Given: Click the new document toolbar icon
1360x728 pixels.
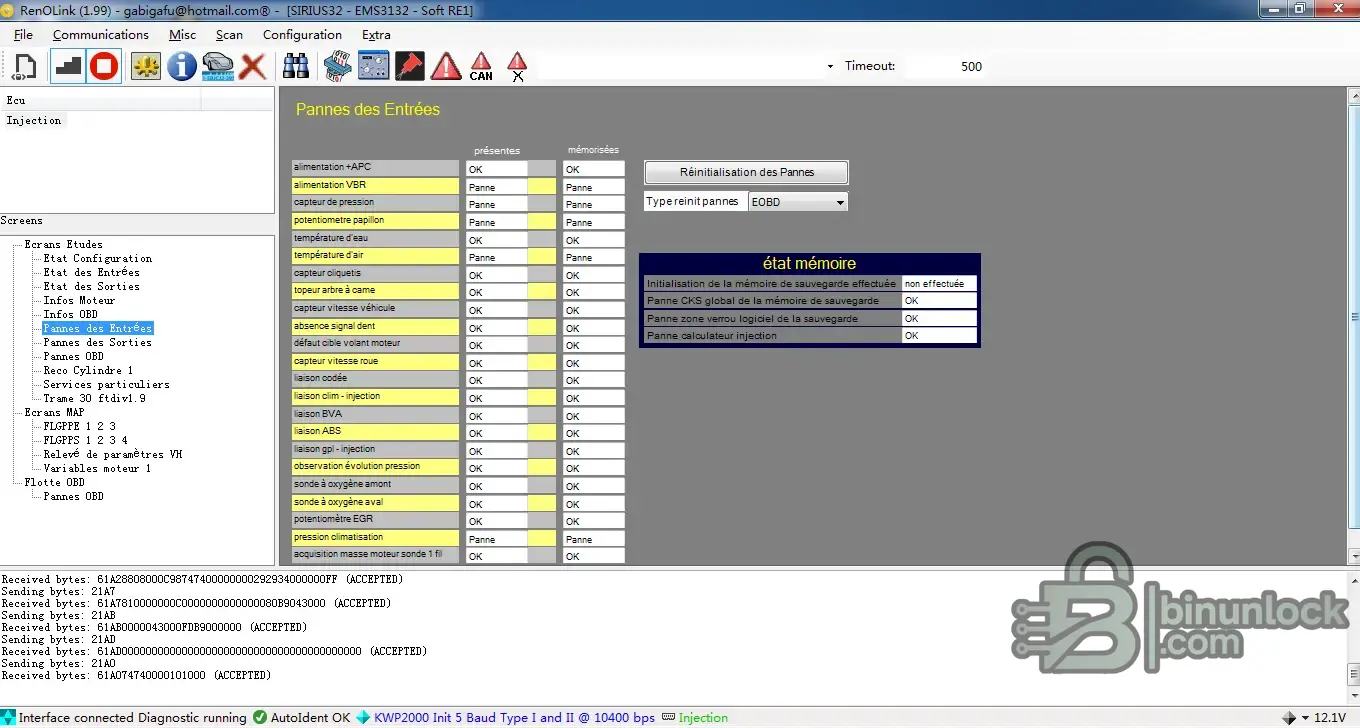Looking at the screenshot, I should (x=24, y=67).
